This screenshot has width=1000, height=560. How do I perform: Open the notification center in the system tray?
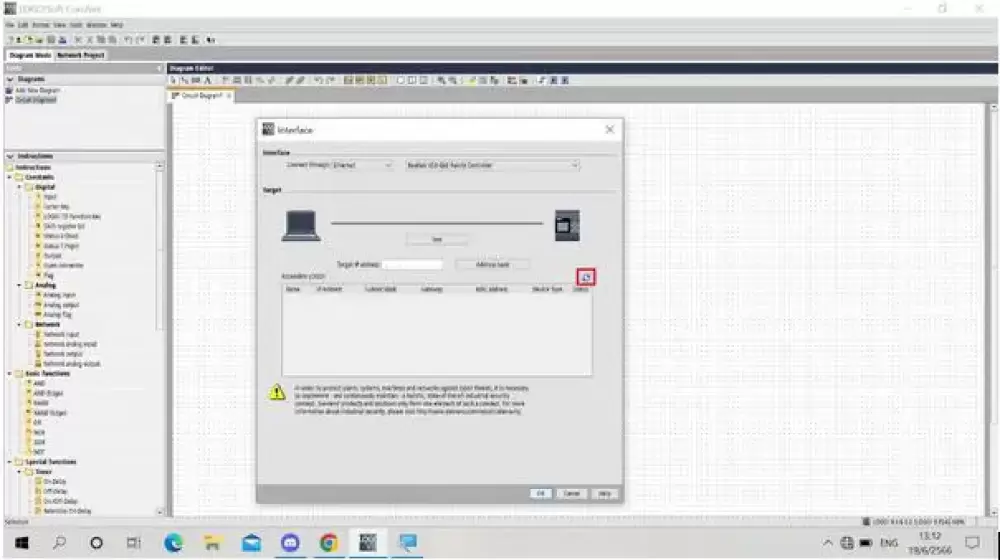click(972, 543)
